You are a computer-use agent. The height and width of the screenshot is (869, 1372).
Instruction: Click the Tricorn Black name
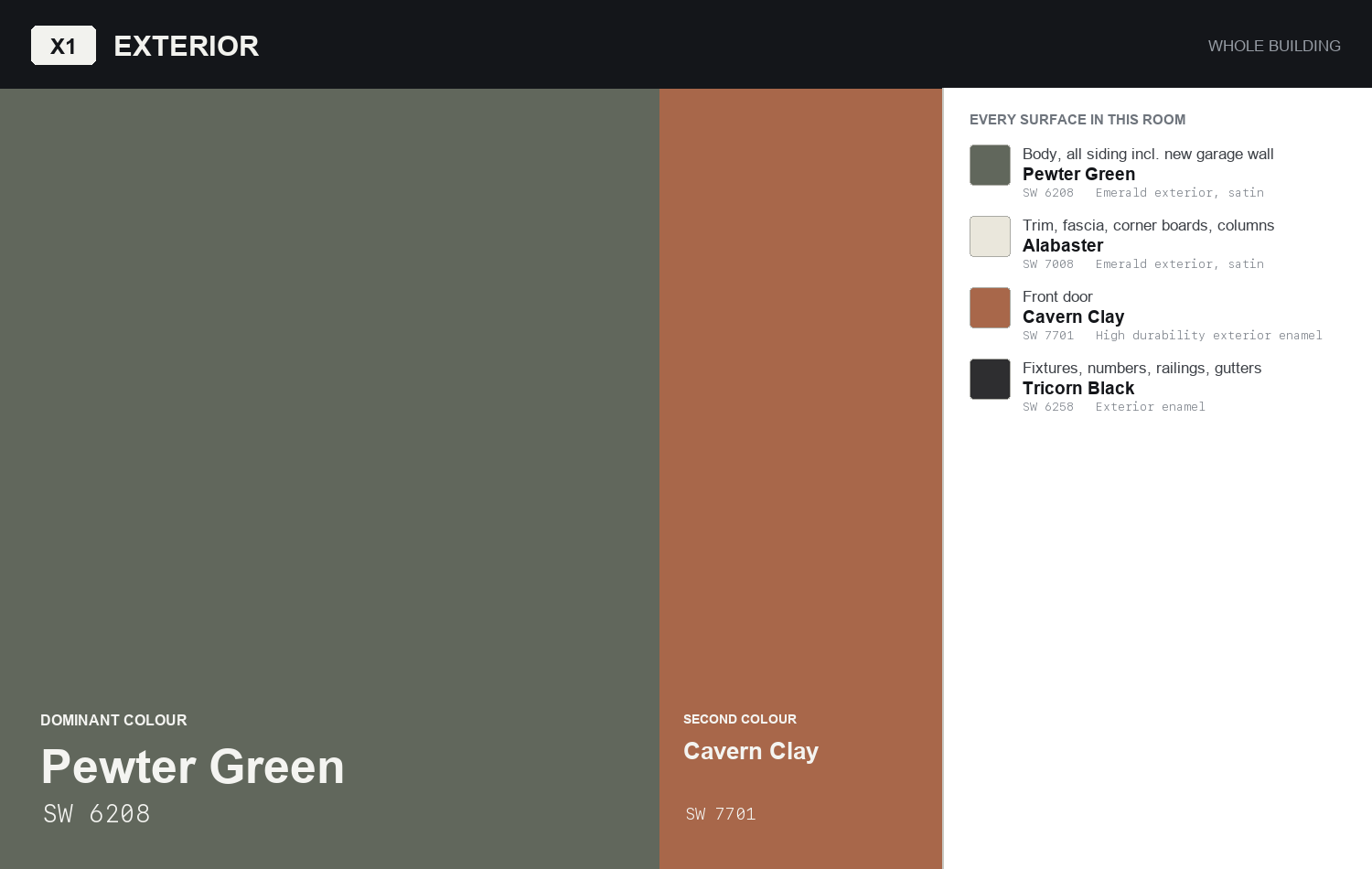(1078, 388)
